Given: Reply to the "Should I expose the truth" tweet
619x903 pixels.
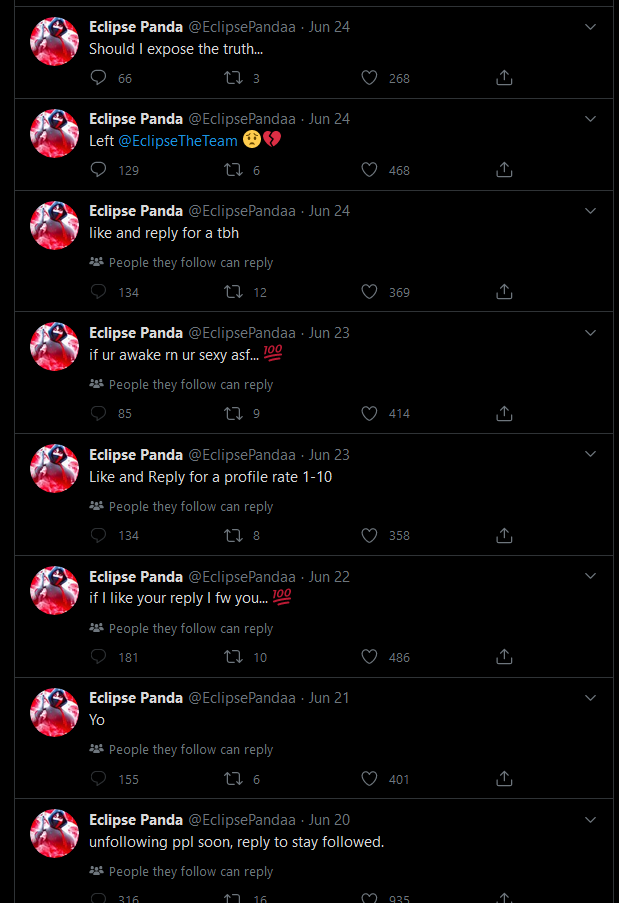Looking at the screenshot, I should coord(98,78).
